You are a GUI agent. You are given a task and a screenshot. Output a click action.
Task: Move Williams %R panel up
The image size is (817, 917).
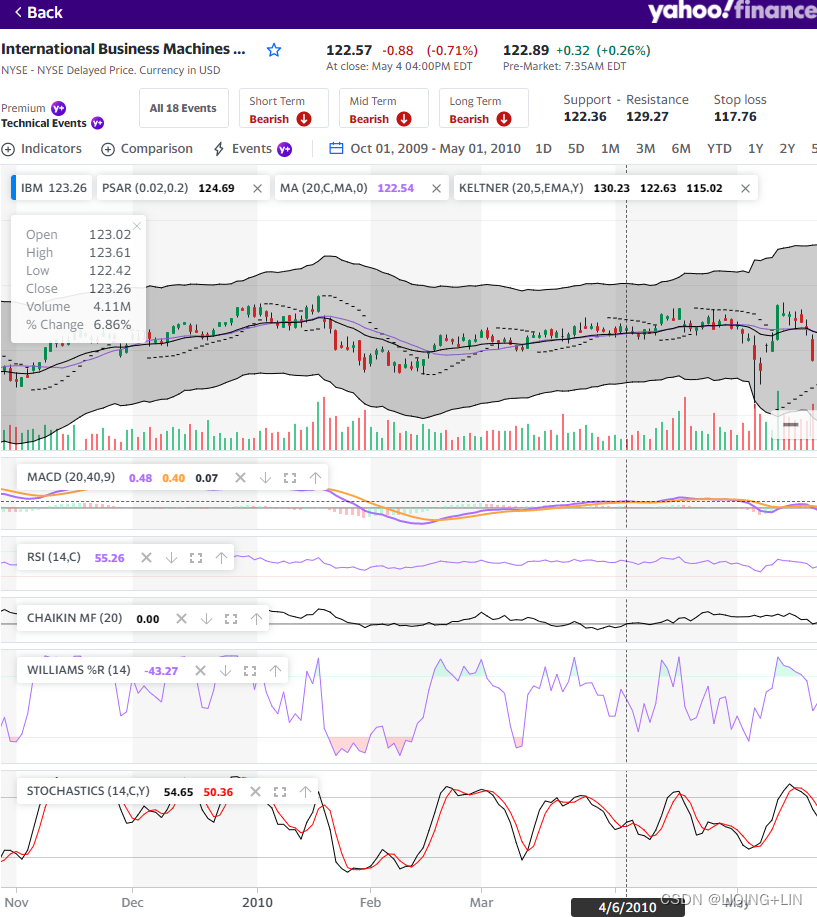coord(275,671)
